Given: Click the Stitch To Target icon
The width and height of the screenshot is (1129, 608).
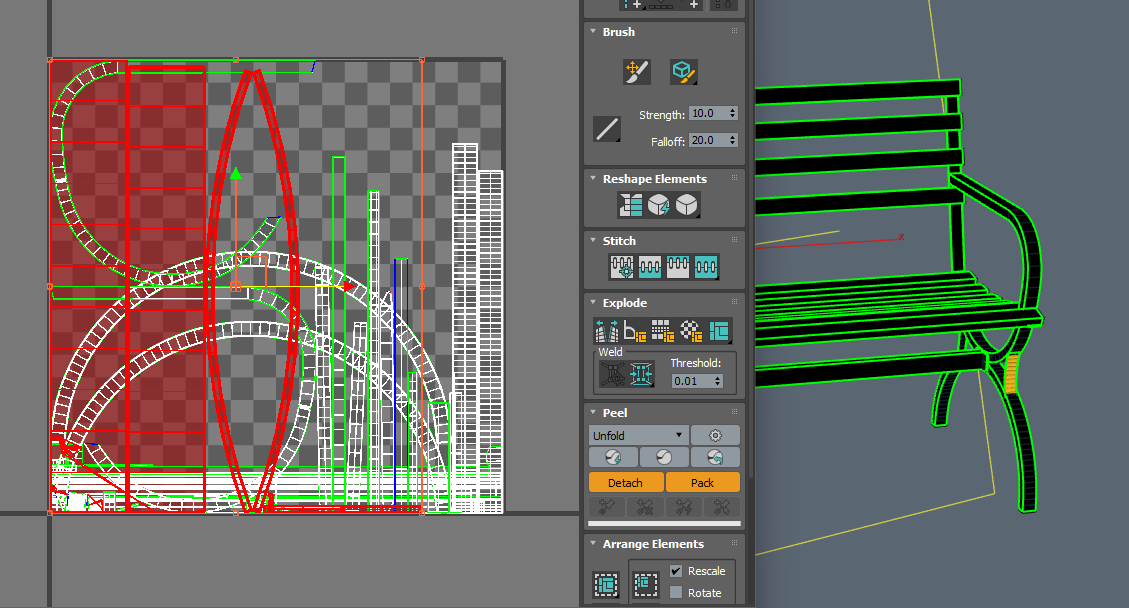Looking at the screenshot, I should click(622, 268).
